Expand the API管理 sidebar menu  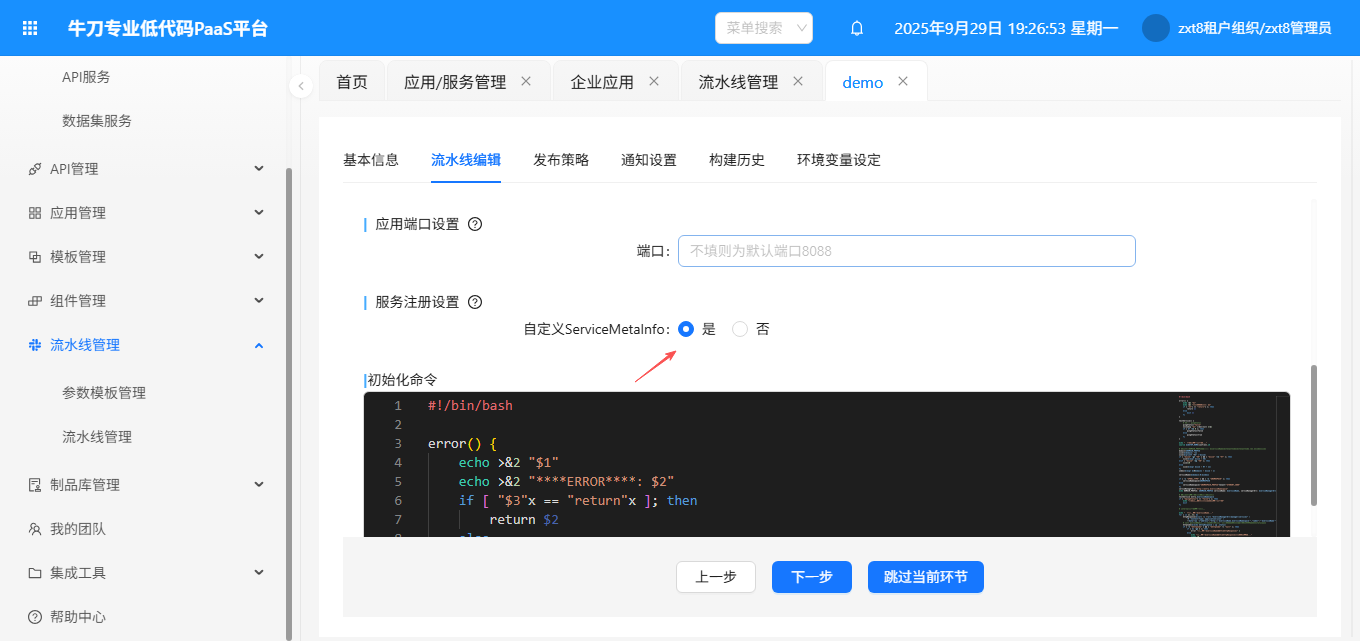click(258, 169)
